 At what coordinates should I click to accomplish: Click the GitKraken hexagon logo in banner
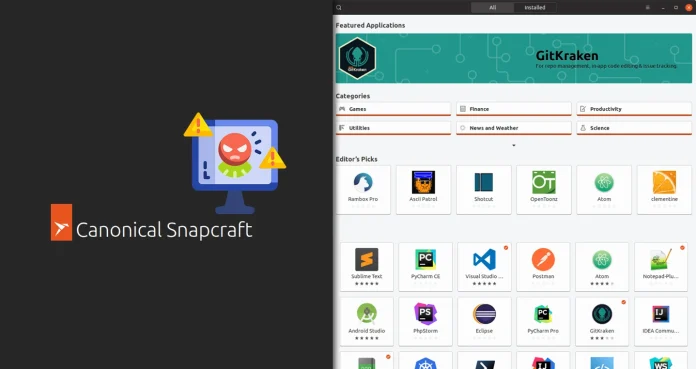click(x=357, y=58)
